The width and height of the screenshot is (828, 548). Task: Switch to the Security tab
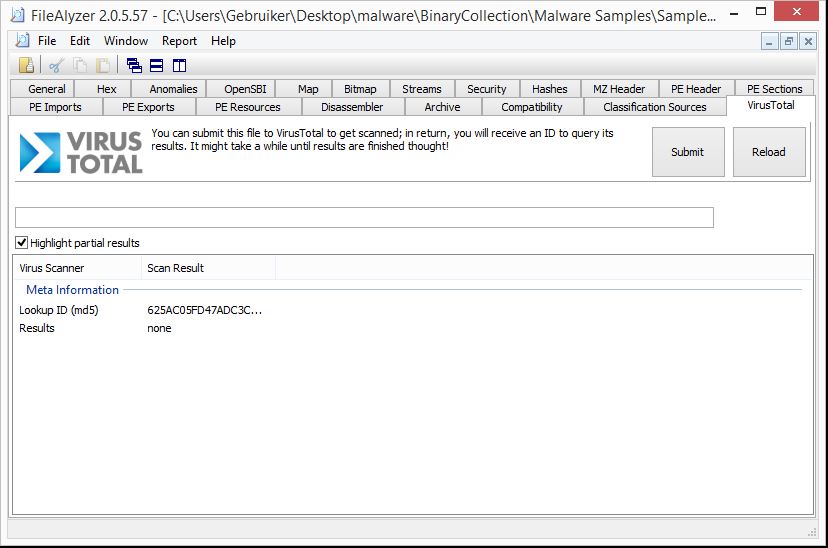(486, 89)
